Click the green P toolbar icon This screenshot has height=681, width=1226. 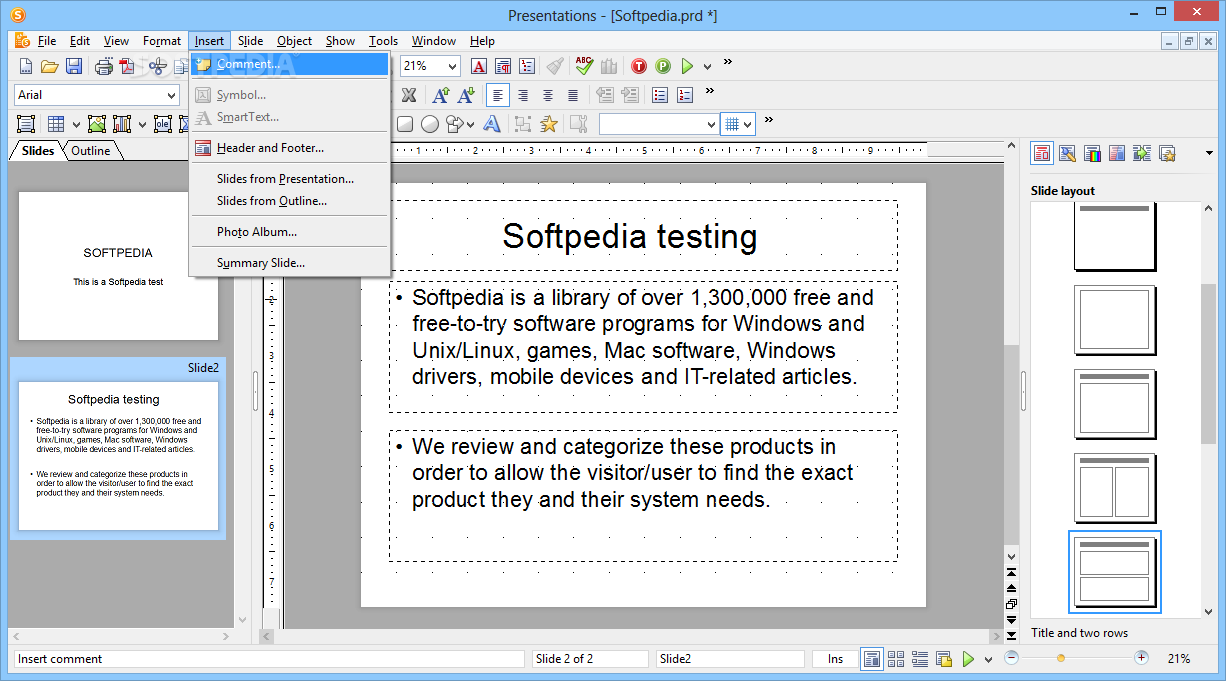[x=663, y=66]
